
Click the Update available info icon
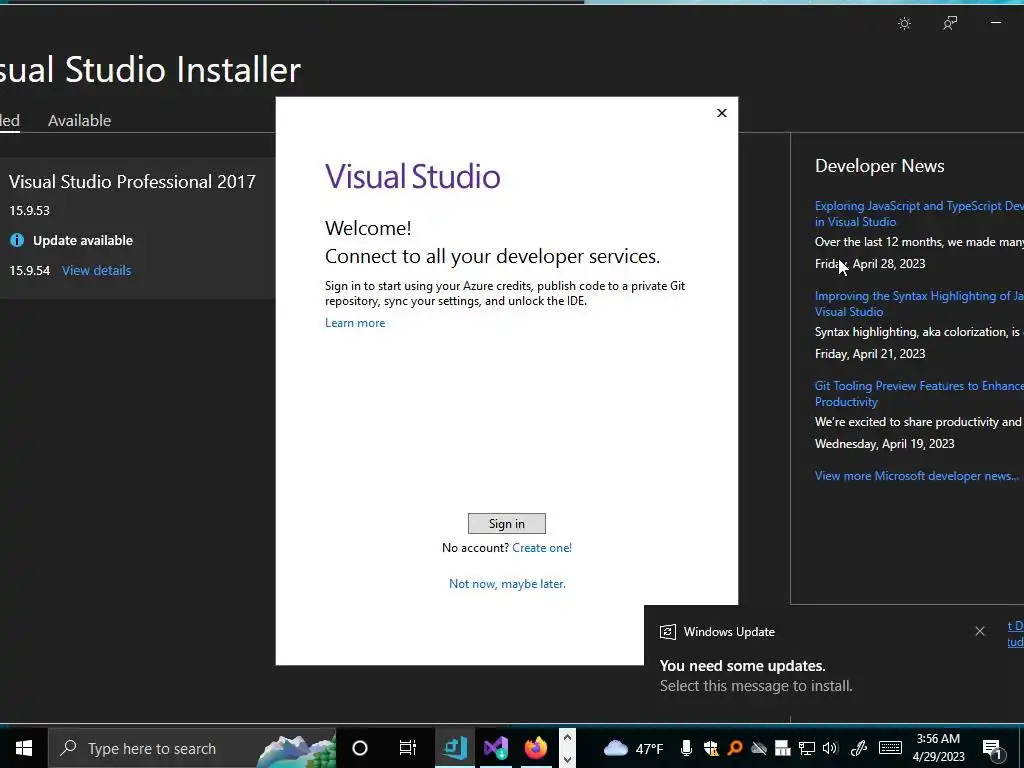[17, 240]
